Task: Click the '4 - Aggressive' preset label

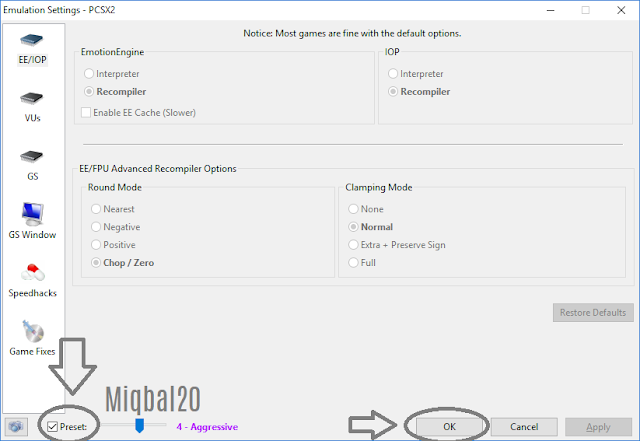Action: [x=207, y=427]
